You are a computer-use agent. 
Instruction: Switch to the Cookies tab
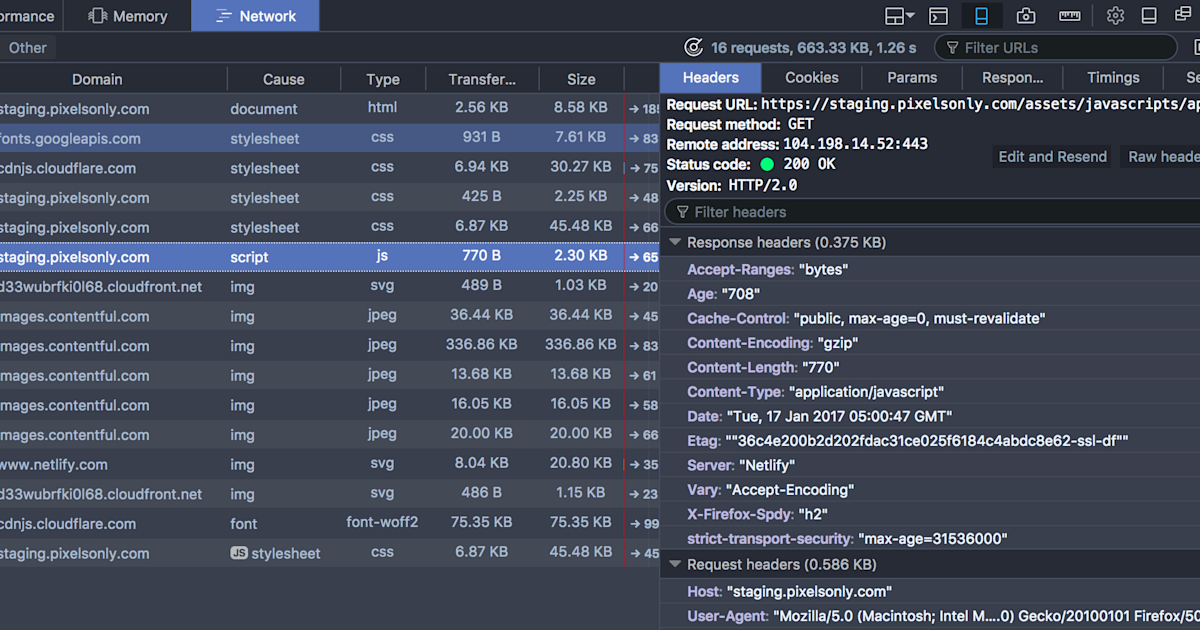(812, 78)
